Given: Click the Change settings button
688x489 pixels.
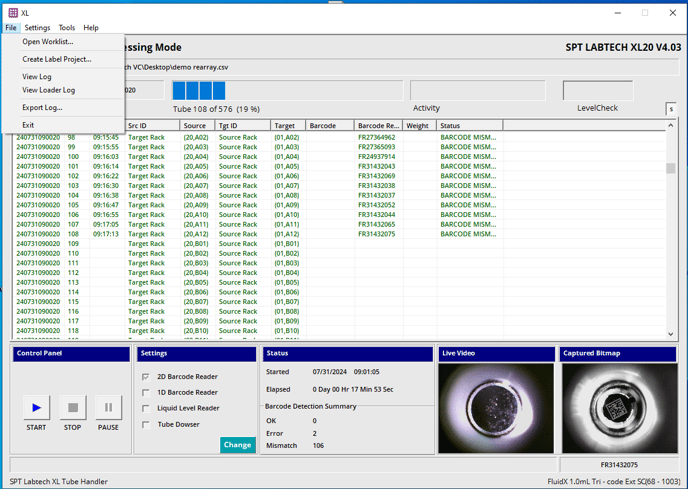Looking at the screenshot, I should coord(237,445).
